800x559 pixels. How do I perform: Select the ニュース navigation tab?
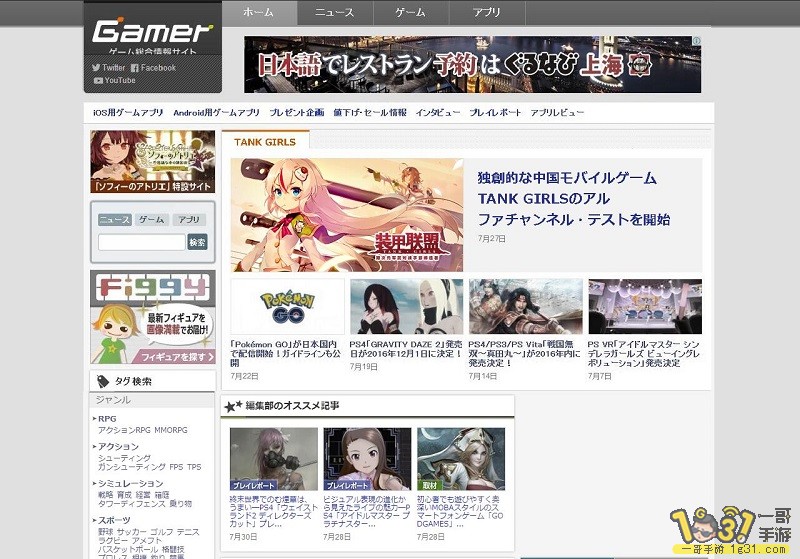[x=335, y=12]
